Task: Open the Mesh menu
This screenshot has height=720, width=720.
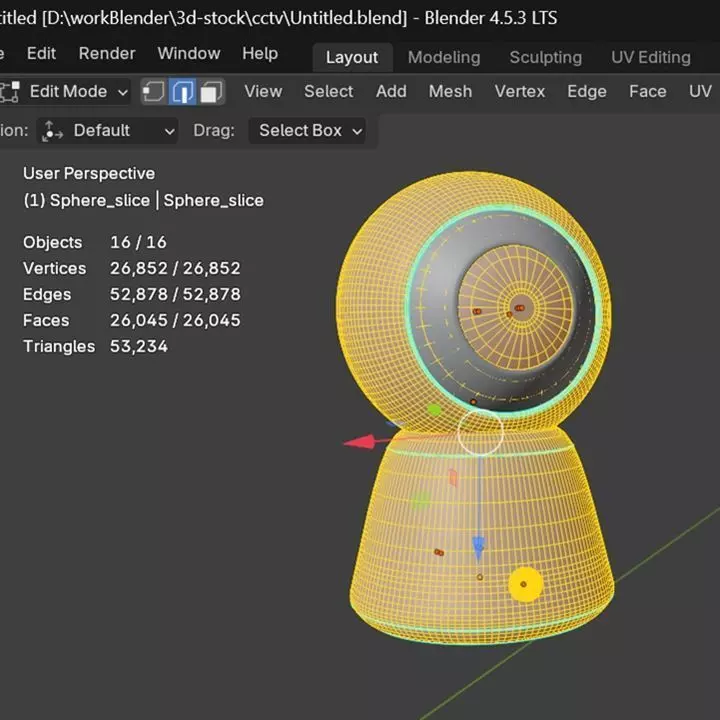Action: (450, 91)
